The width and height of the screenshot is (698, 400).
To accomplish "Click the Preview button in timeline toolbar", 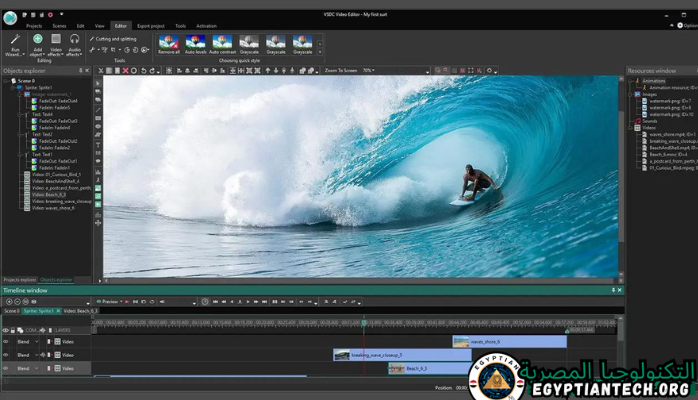I will [108, 302].
